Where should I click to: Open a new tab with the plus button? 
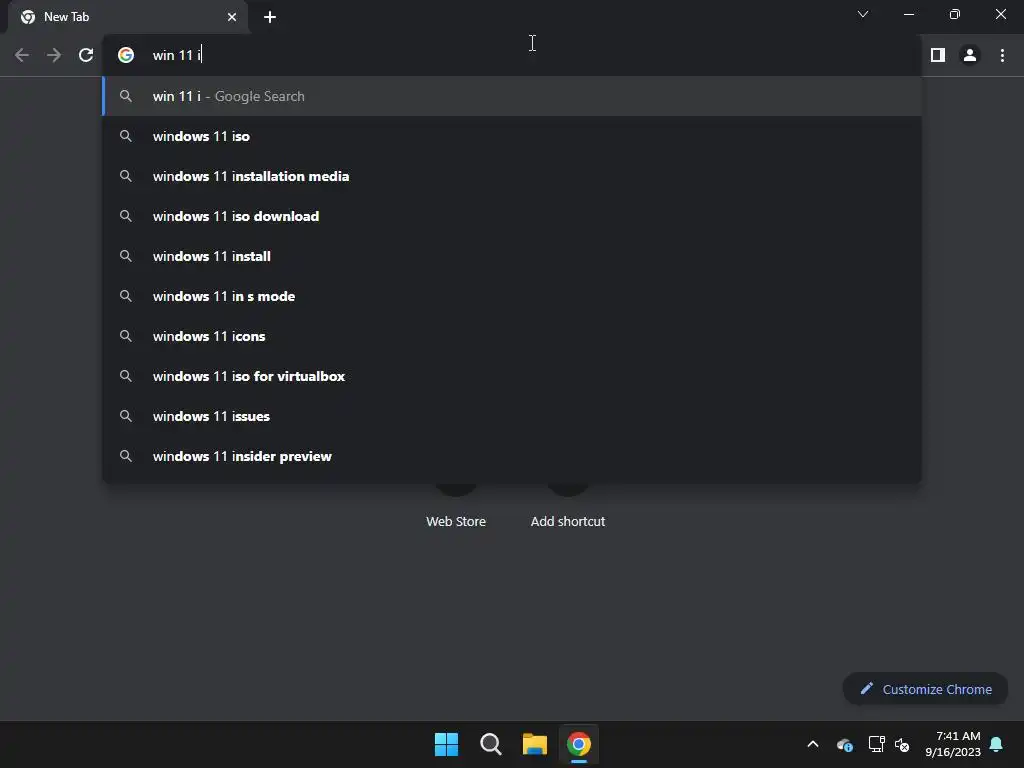tap(270, 17)
